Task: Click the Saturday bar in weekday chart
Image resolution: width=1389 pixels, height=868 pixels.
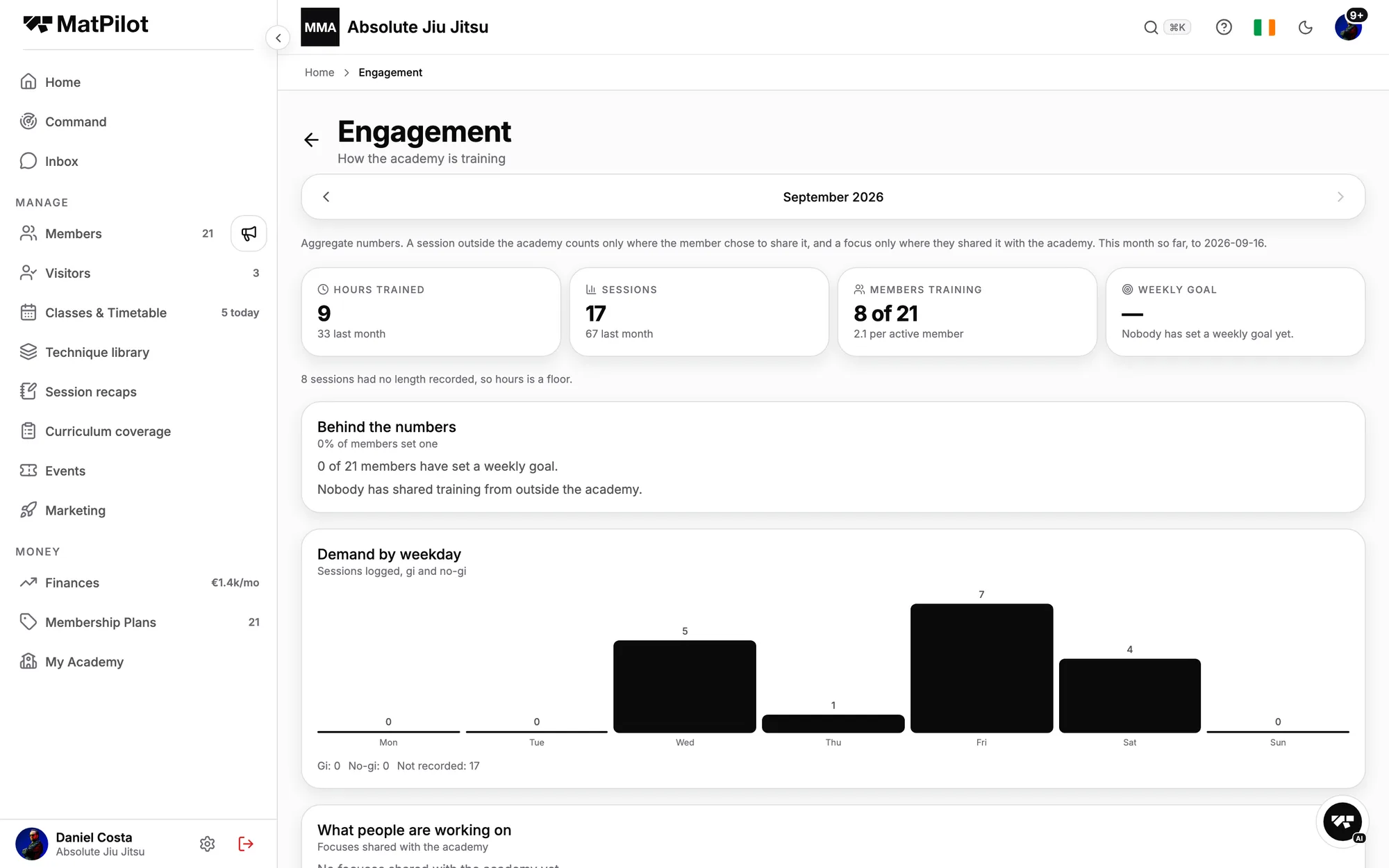Action: [1130, 696]
